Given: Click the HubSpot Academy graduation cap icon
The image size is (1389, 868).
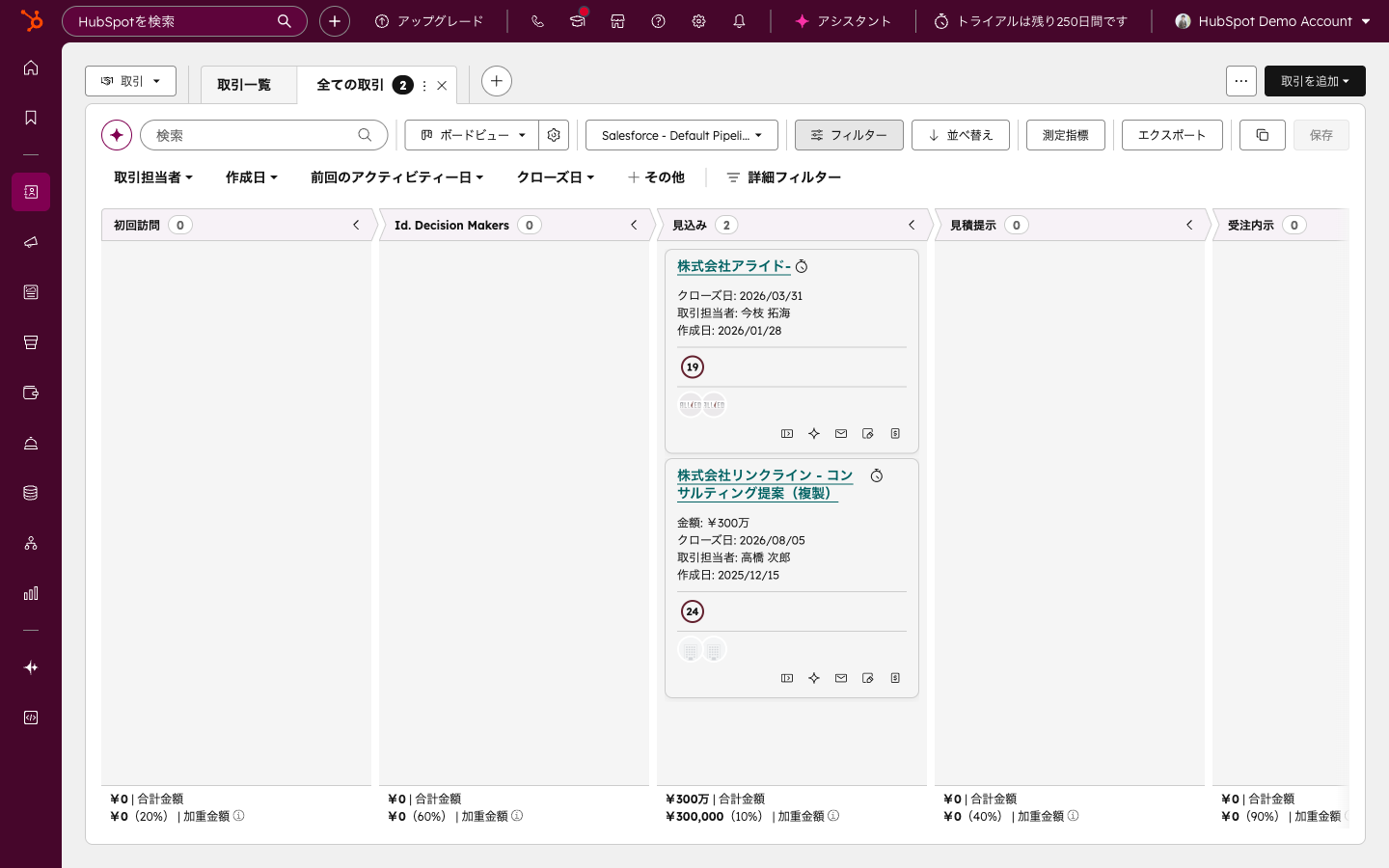Looking at the screenshot, I should [x=577, y=23].
